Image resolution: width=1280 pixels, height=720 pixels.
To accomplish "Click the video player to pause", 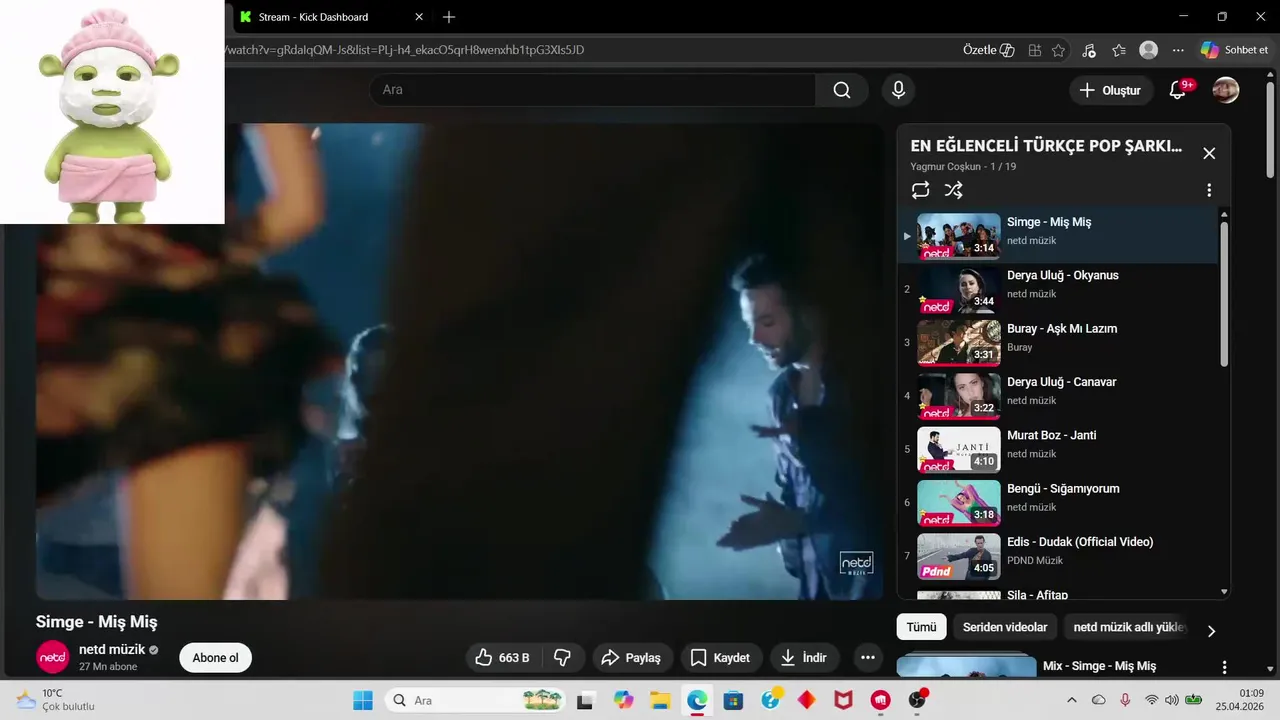I will click(460, 362).
